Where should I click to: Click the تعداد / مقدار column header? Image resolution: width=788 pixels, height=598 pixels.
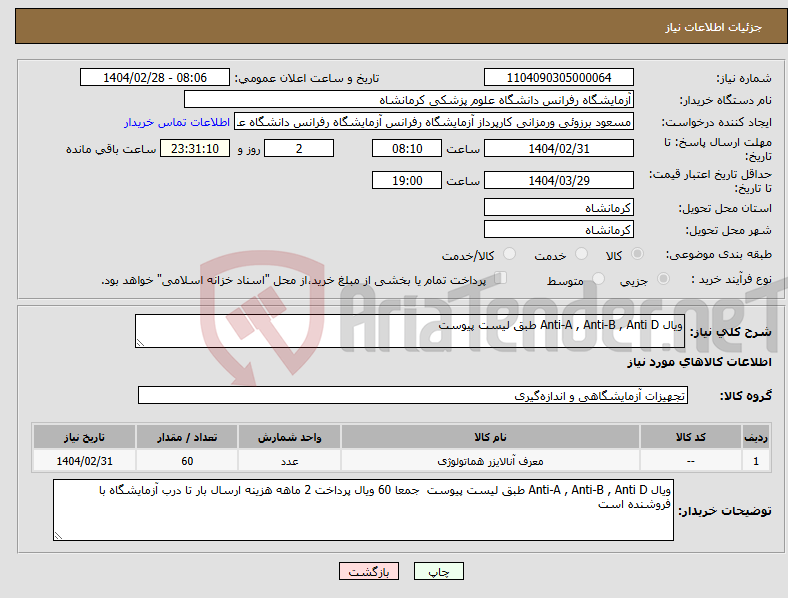(x=187, y=437)
